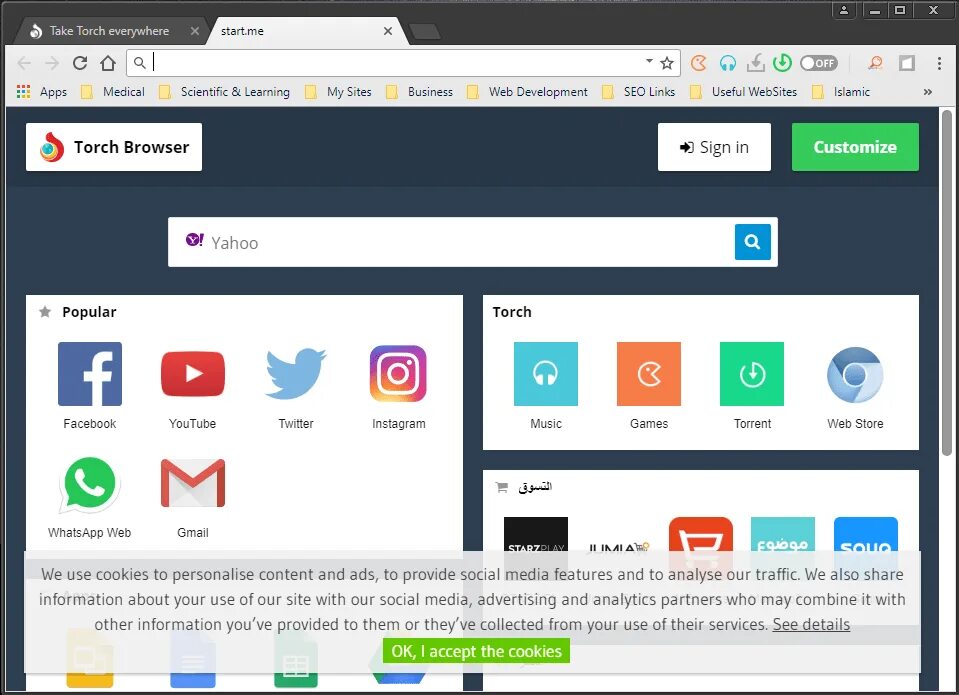
Task: Open YouTube shortcut icon
Action: point(193,374)
